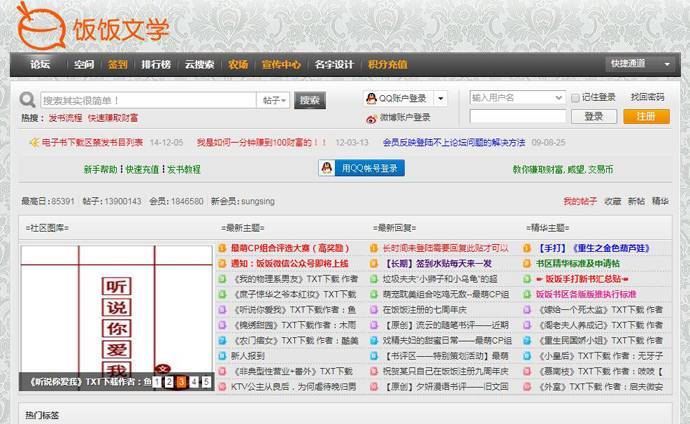This screenshot has width=690, height=424.
Task: Go to 云搜索 in navigation bar
Action: 198,64
